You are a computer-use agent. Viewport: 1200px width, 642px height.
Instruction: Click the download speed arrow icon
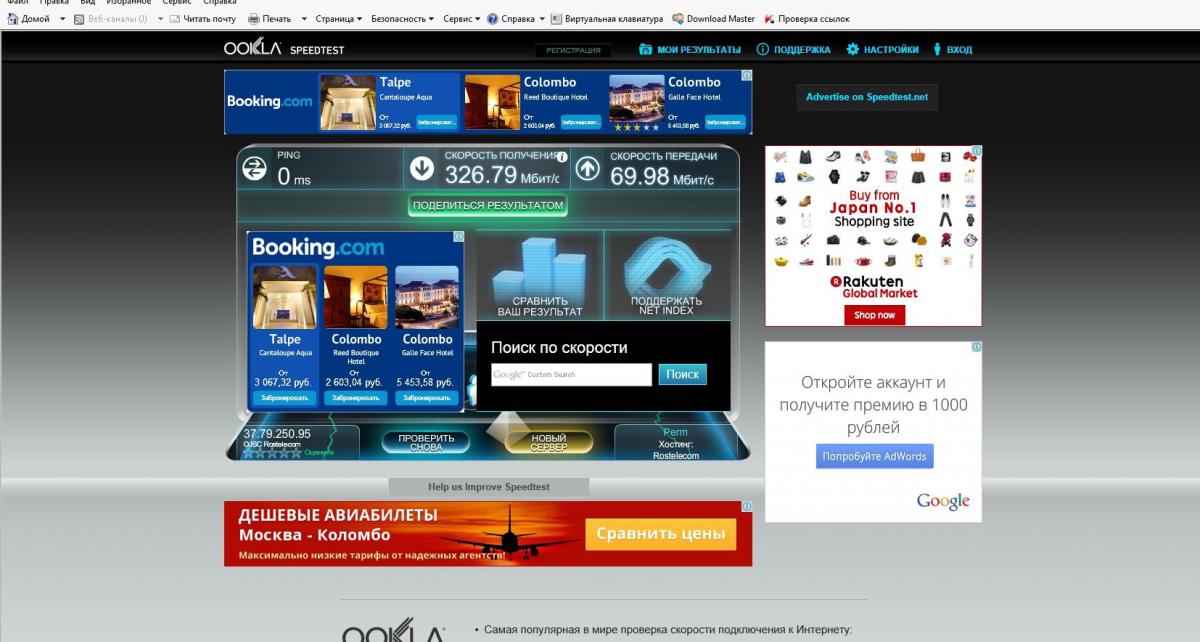(x=422, y=170)
